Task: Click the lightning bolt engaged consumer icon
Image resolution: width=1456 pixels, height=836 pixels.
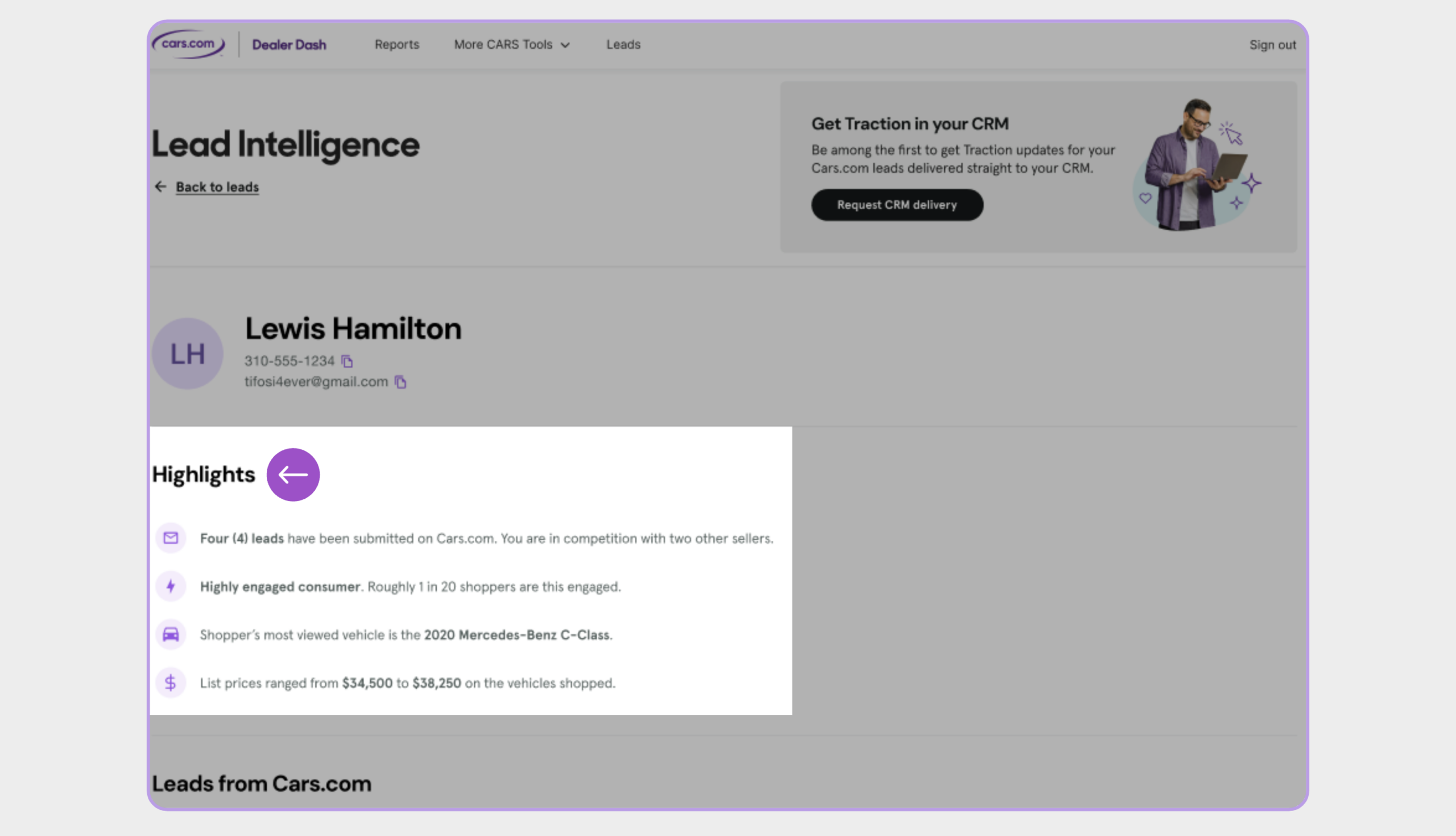Action: tap(171, 586)
